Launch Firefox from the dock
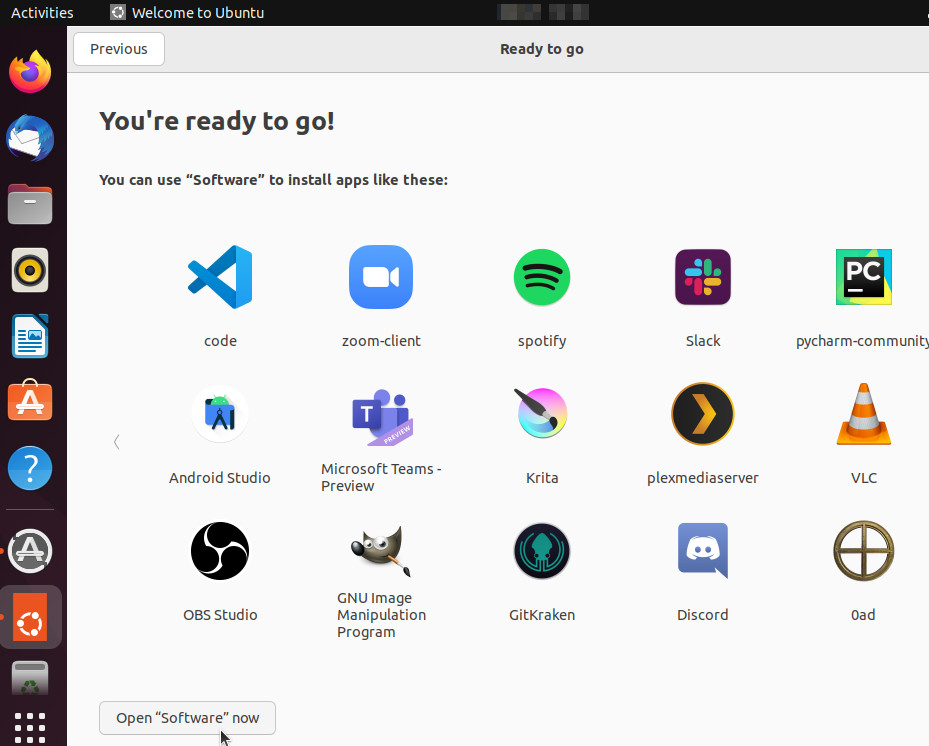929x746 pixels. 30,72
